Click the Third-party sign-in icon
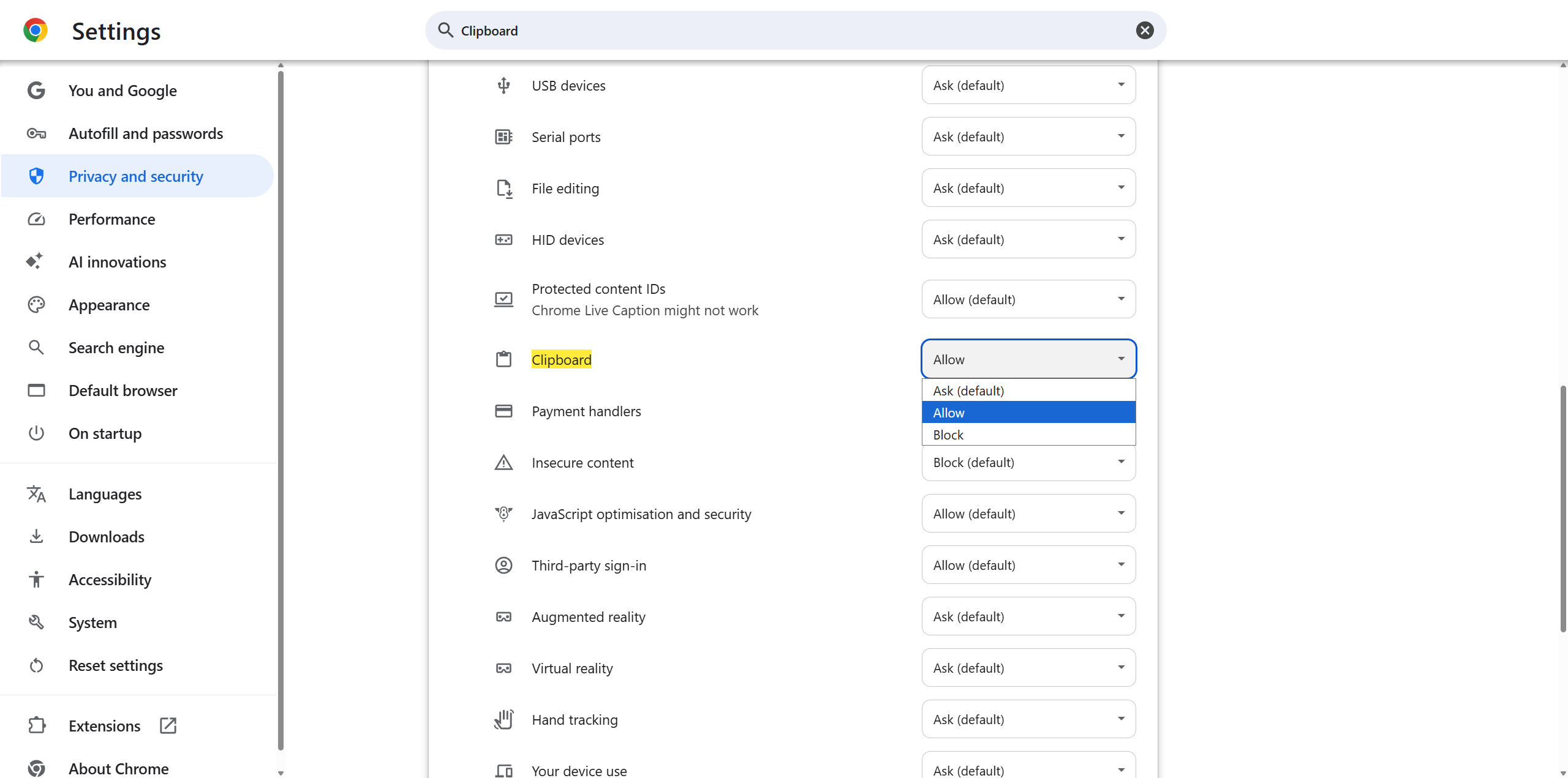This screenshot has height=778, width=1568. (503, 565)
